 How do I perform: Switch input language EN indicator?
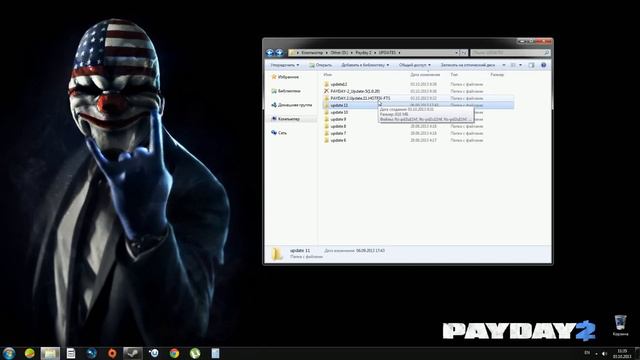click(587, 353)
